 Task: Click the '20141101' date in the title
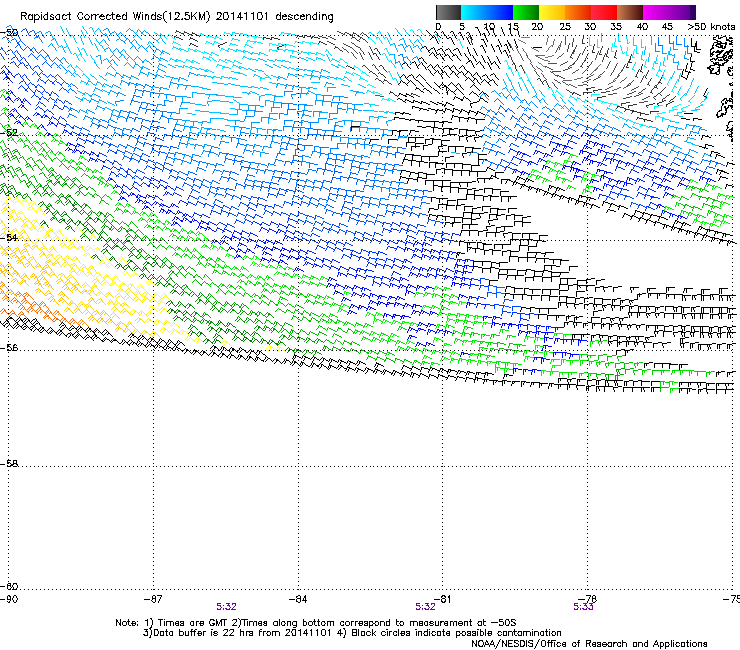click(242, 17)
